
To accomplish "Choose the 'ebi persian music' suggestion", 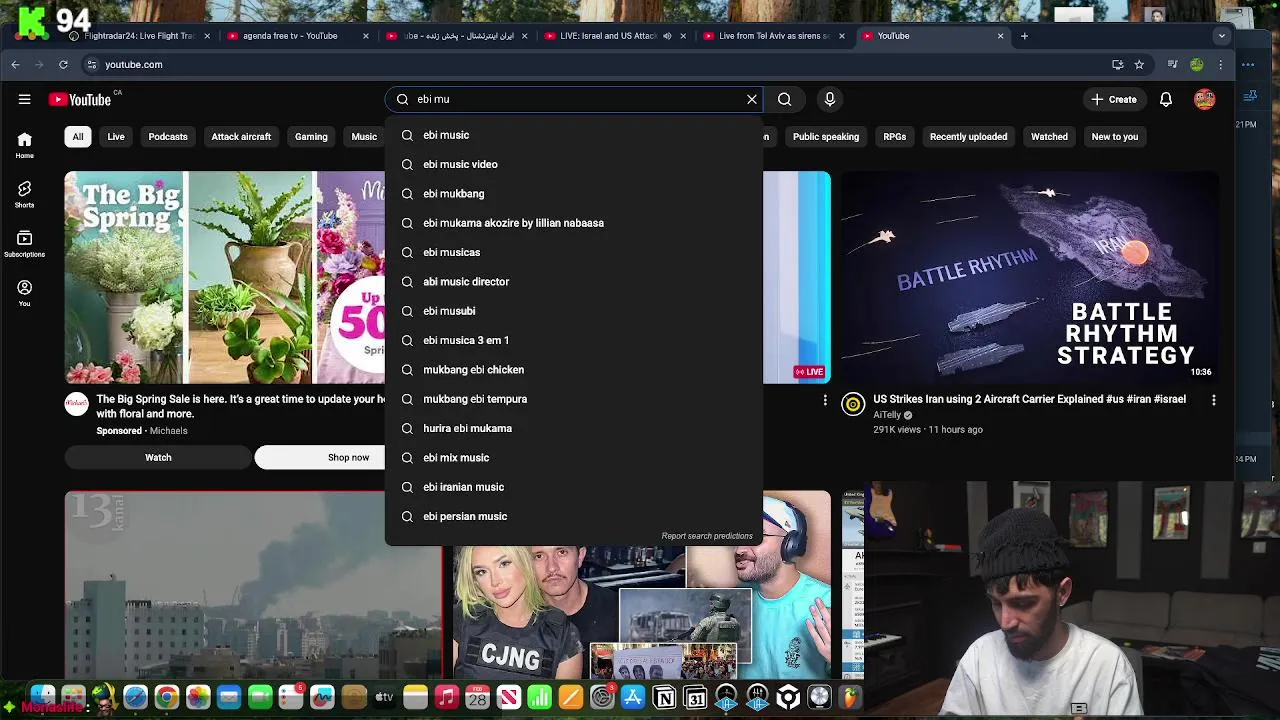I will (574, 516).
